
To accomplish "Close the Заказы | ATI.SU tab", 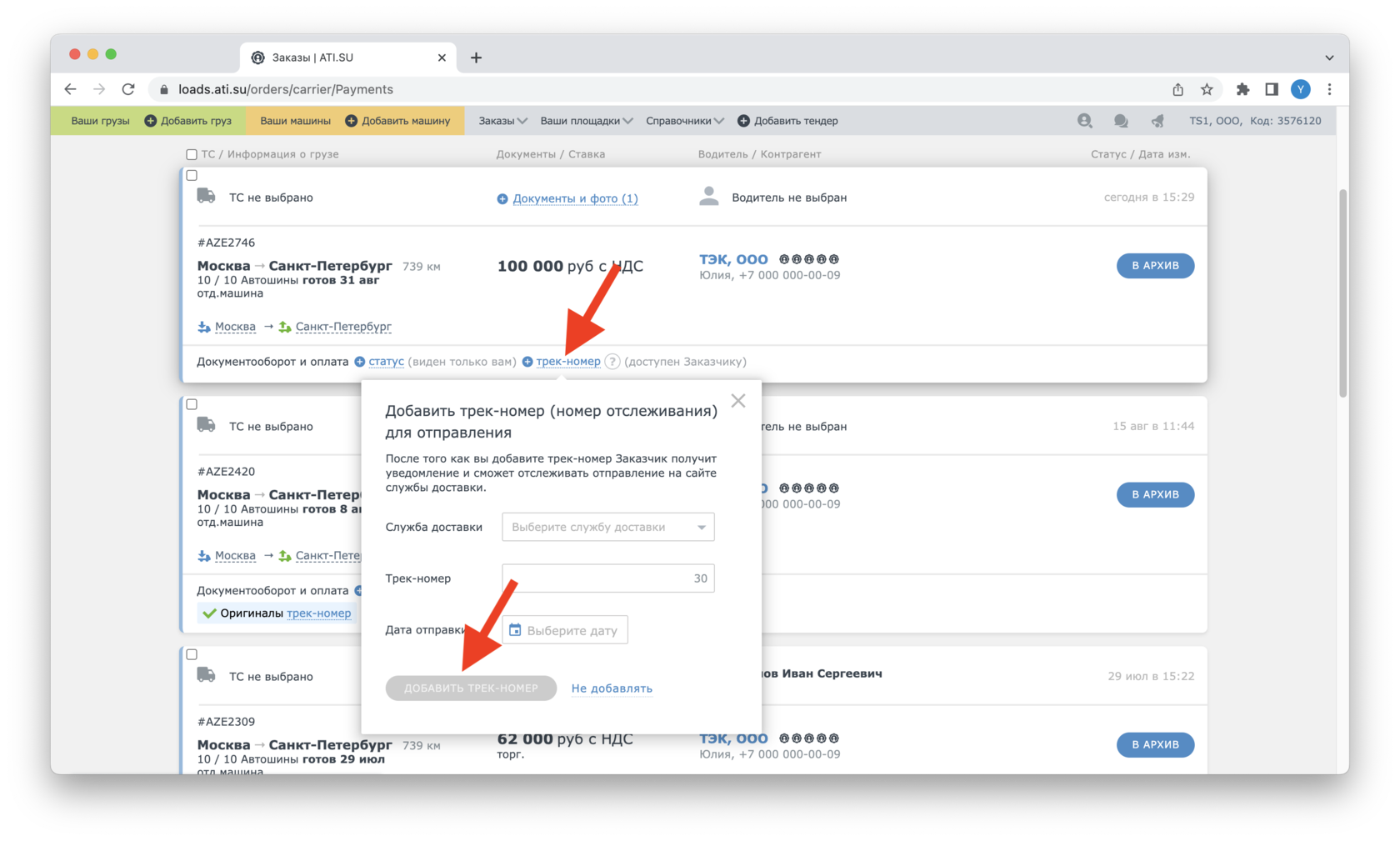I will pyautogui.click(x=442, y=58).
